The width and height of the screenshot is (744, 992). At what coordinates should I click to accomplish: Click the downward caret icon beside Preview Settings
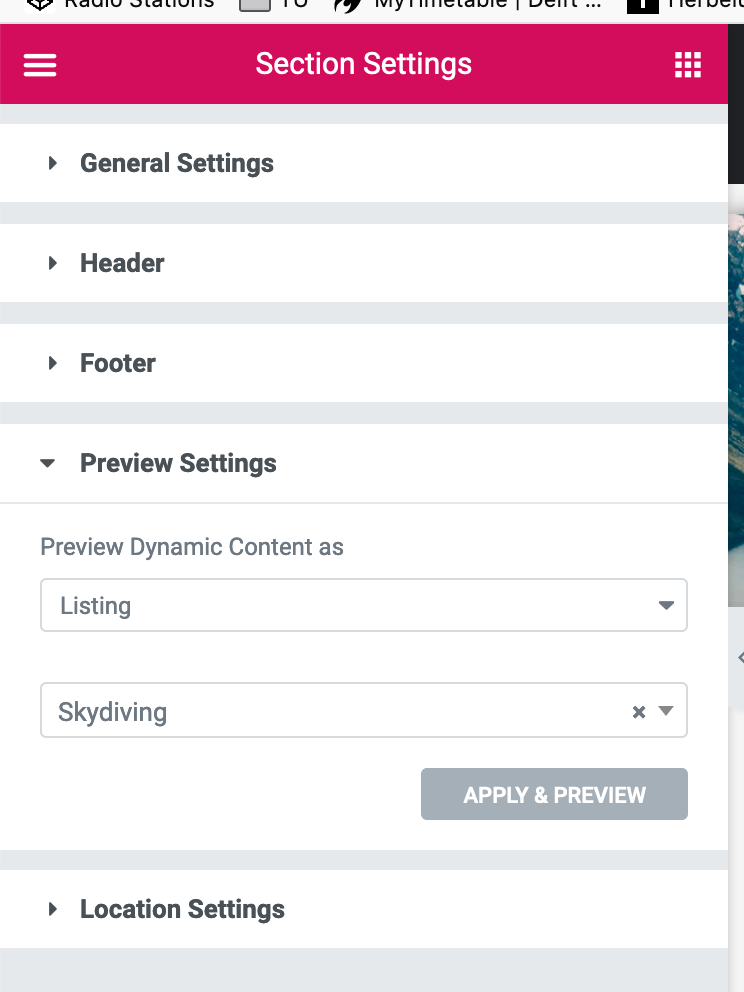coord(47,463)
